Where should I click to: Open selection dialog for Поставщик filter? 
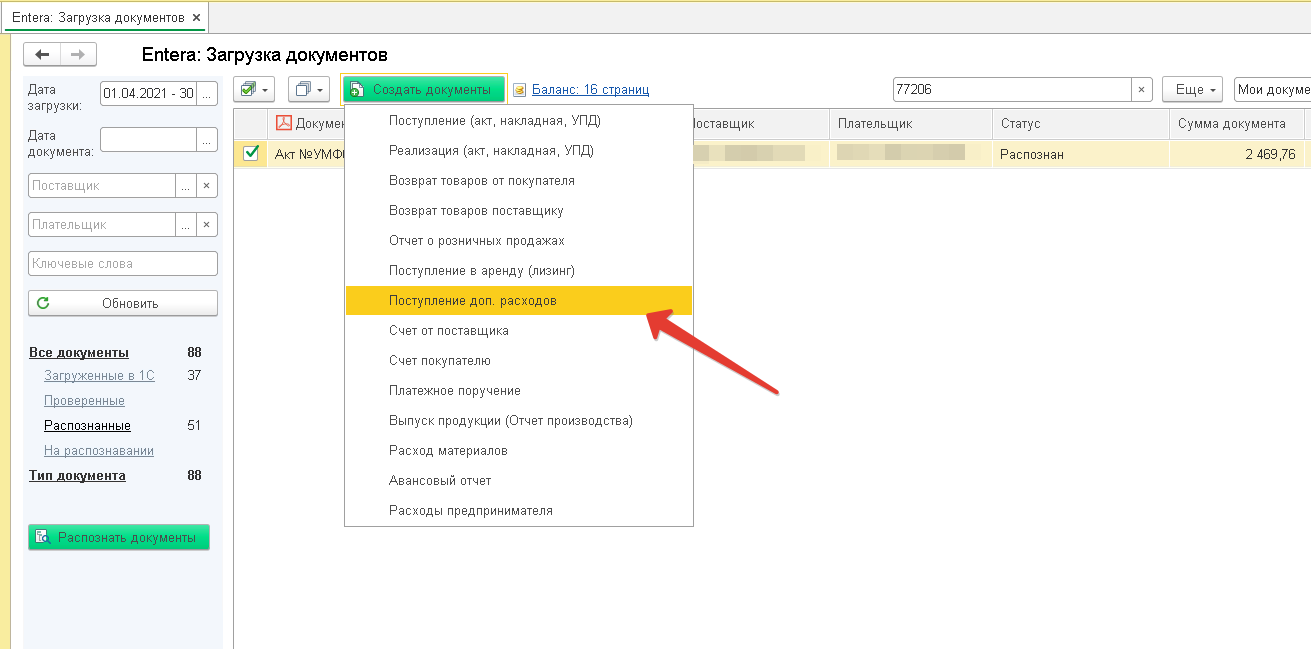(186, 186)
